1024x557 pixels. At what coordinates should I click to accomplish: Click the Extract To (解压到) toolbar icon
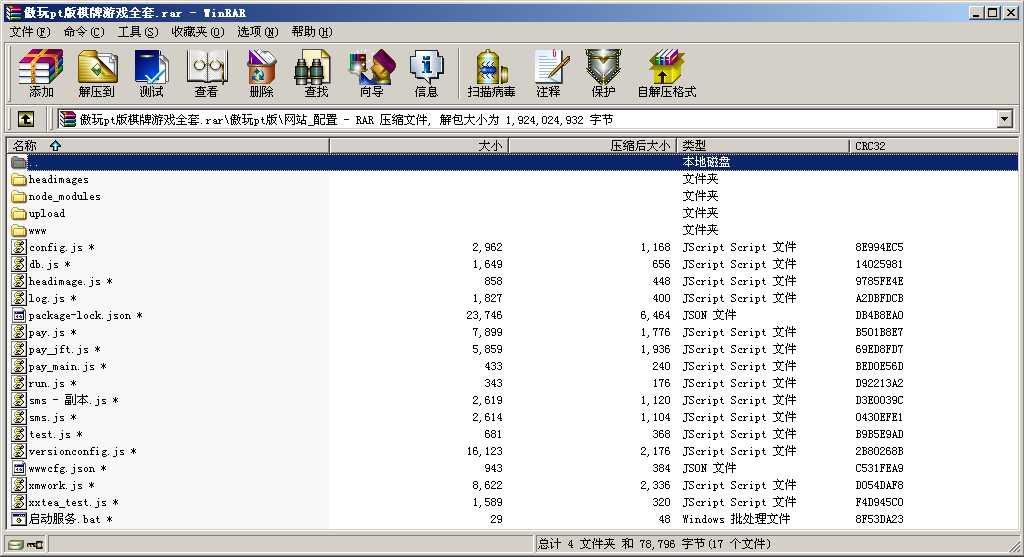point(97,72)
